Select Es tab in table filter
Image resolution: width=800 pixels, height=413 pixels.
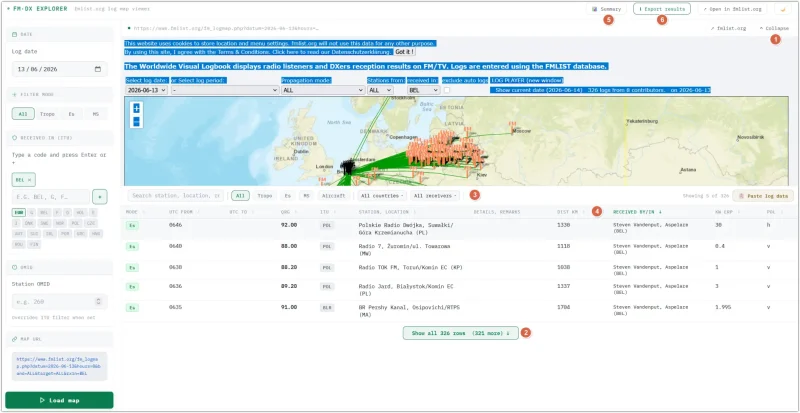point(288,196)
